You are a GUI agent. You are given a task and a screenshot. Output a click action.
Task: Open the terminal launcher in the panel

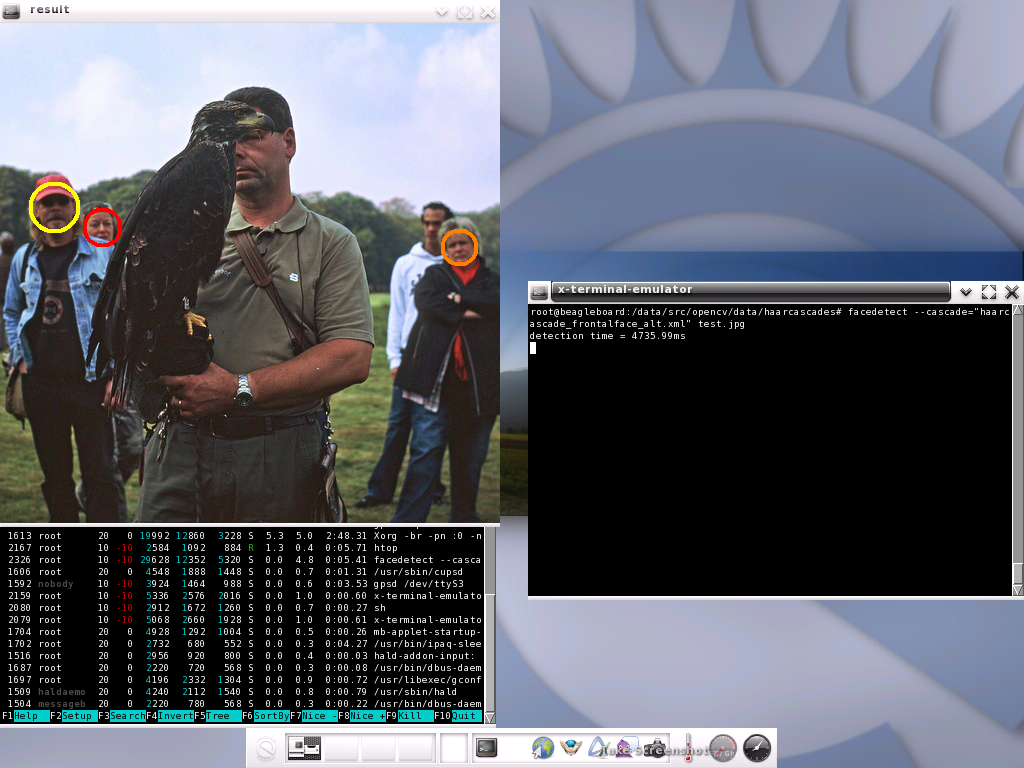pos(487,748)
